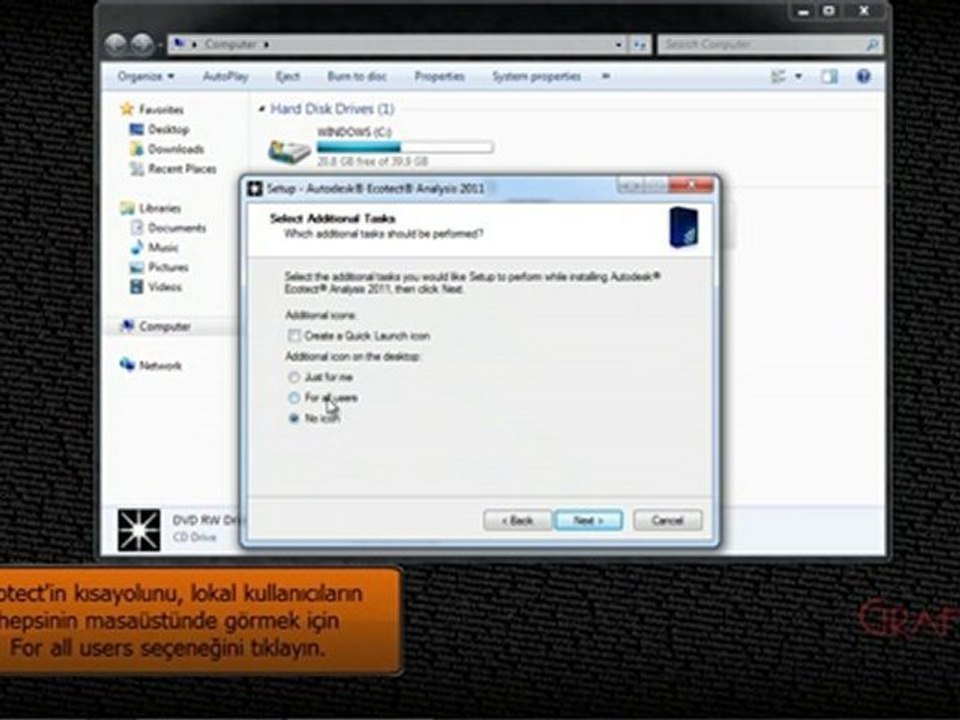Viewport: 960px width, 720px height.
Task: Click the address bar computer icon
Action: 180,43
